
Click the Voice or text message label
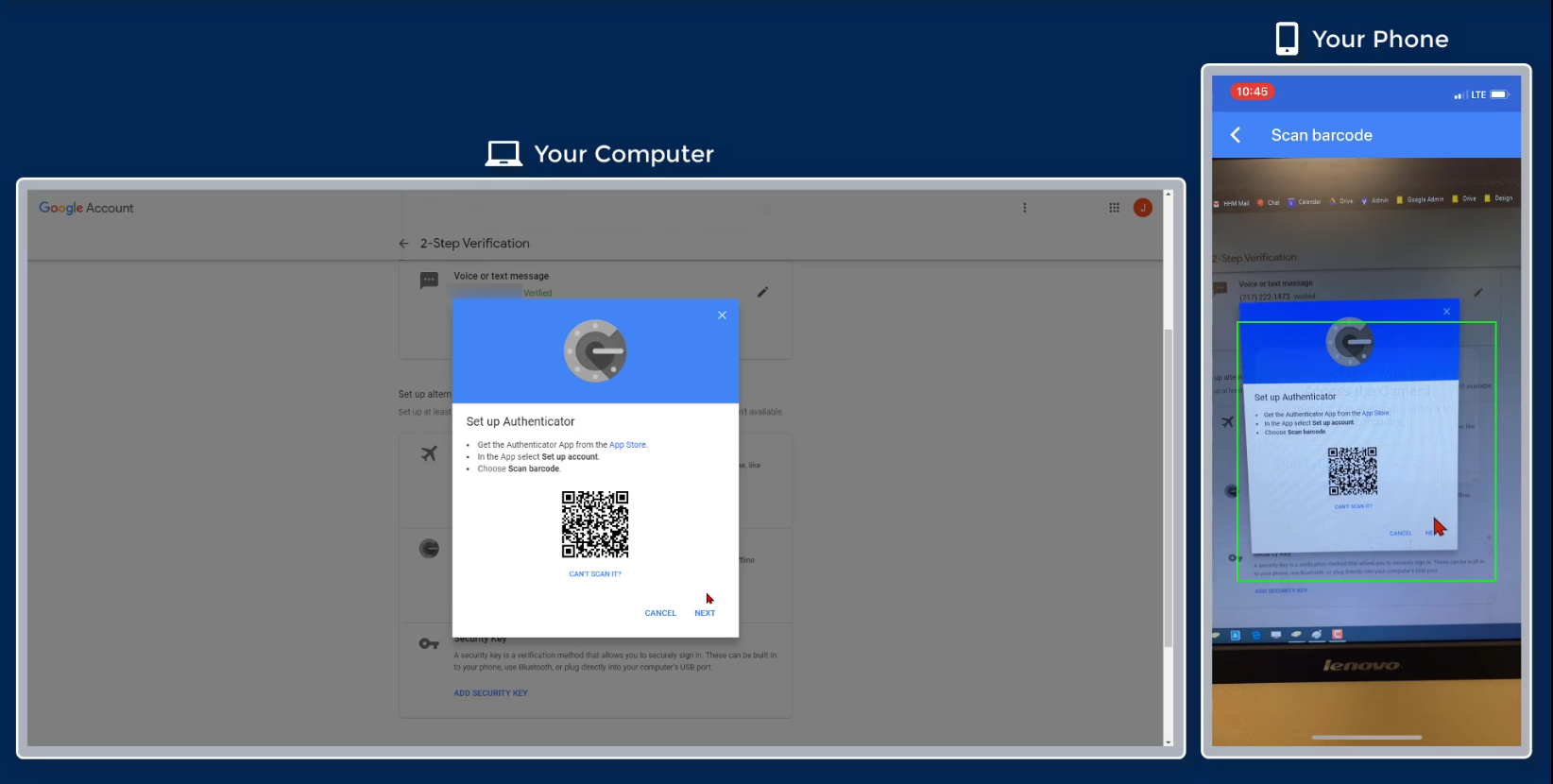click(x=501, y=276)
